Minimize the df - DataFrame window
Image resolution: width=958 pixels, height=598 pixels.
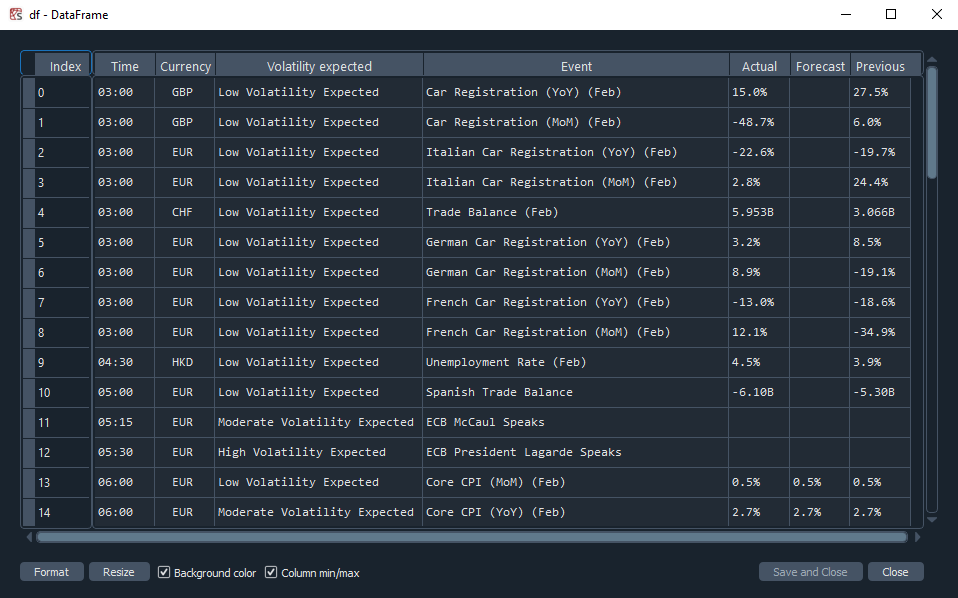pos(846,14)
